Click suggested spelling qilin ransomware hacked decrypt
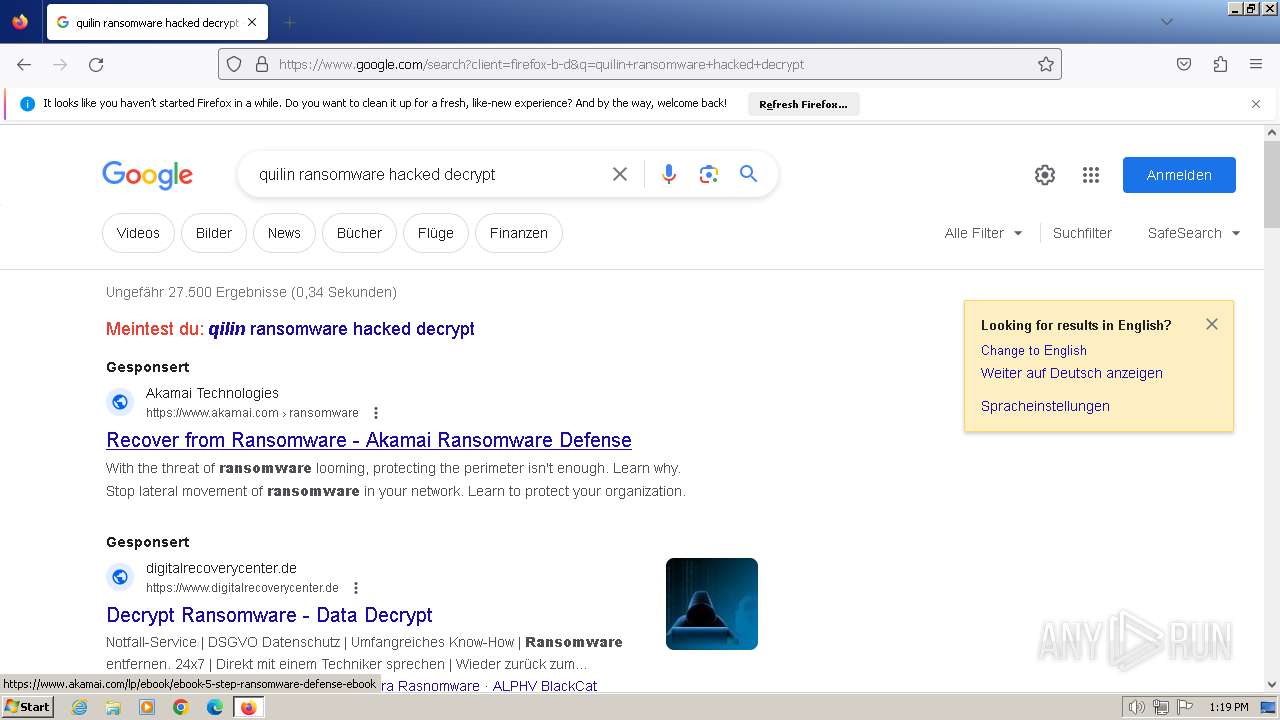Viewport: 1280px width, 720px height. point(341,329)
